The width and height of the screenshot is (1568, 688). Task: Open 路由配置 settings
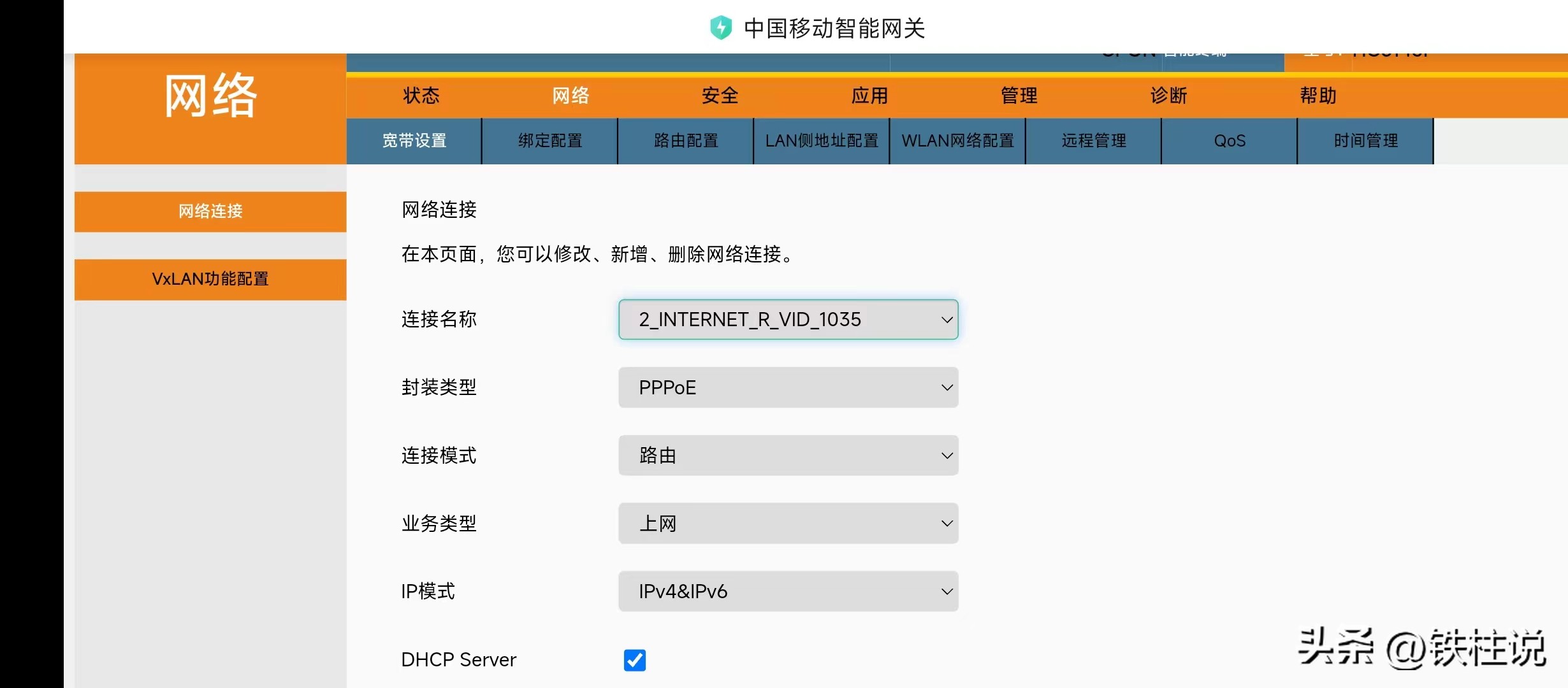coord(685,141)
